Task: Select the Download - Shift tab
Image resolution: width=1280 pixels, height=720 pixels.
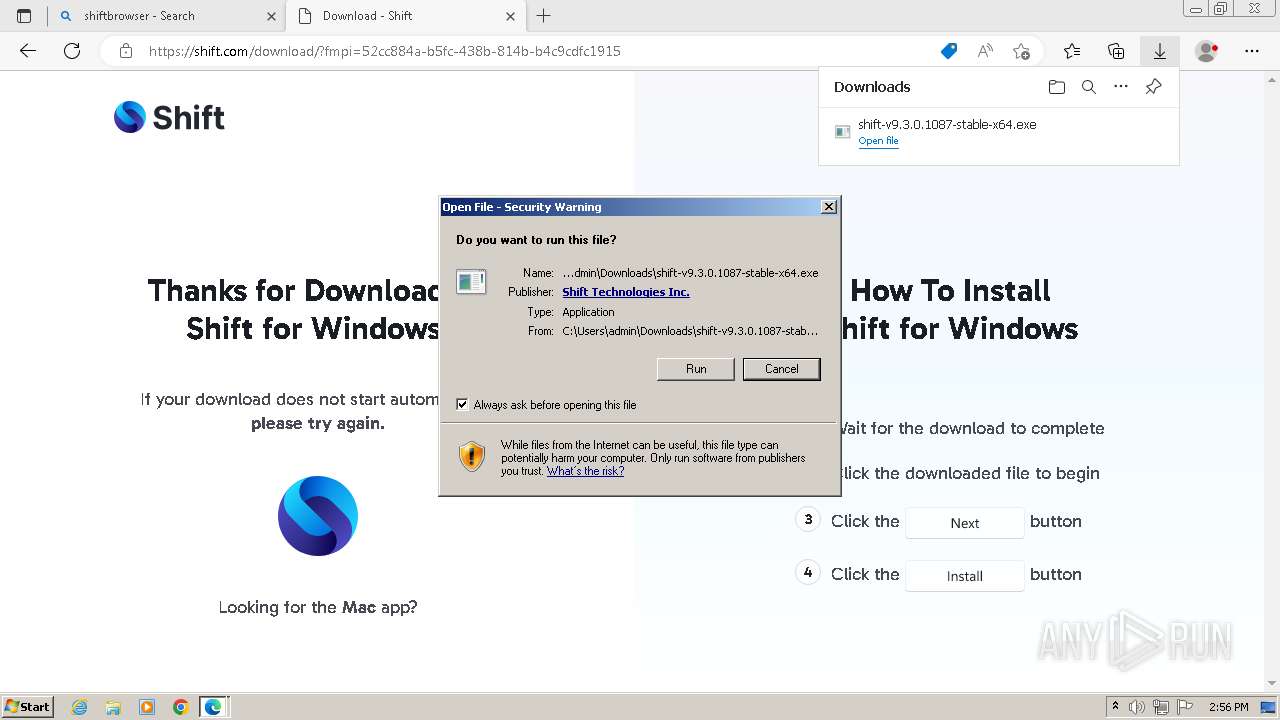Action: (405, 16)
